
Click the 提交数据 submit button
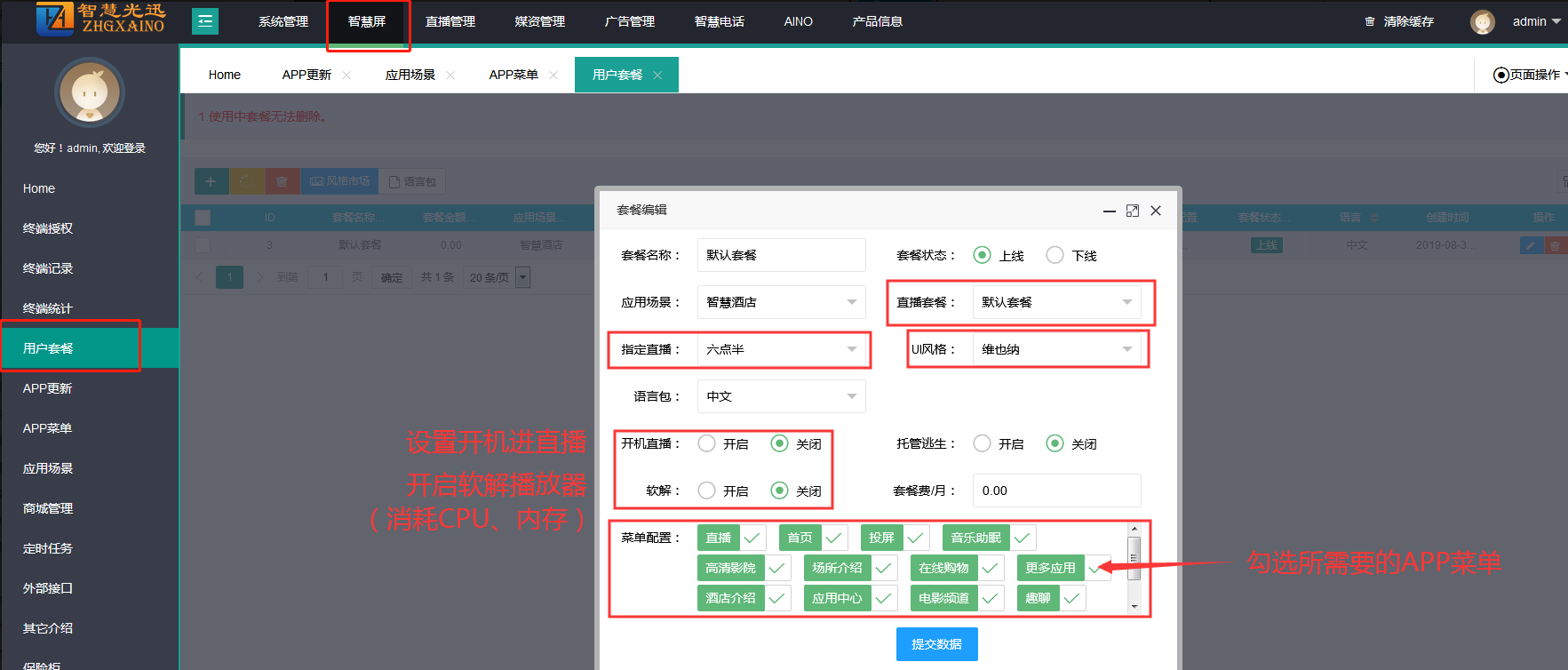(x=936, y=644)
